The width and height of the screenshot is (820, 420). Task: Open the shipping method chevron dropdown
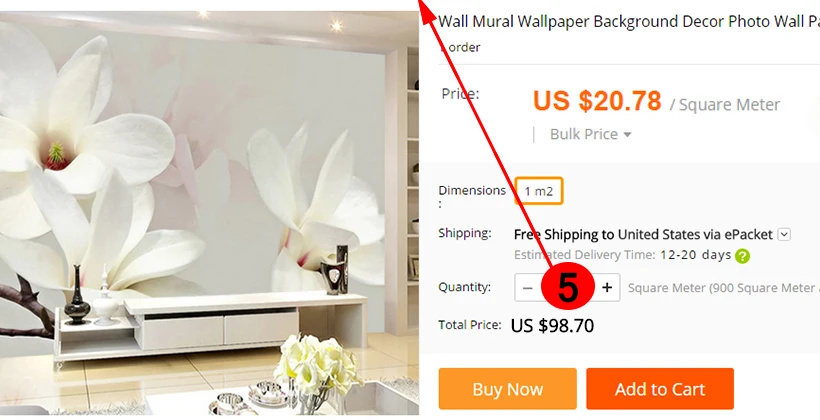click(x=784, y=234)
